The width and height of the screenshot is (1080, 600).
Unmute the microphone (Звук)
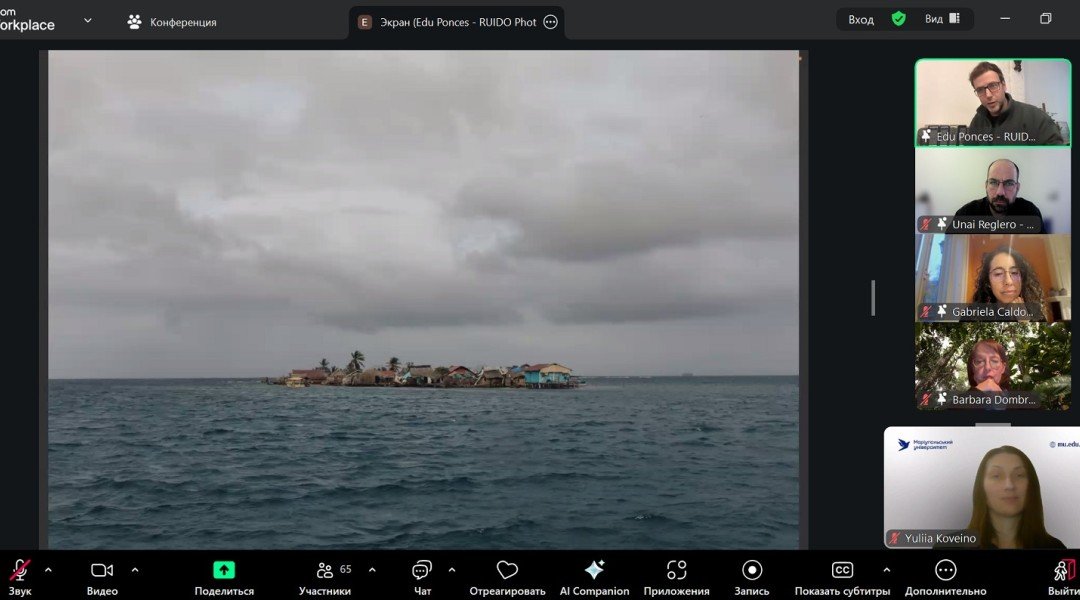click(x=19, y=570)
